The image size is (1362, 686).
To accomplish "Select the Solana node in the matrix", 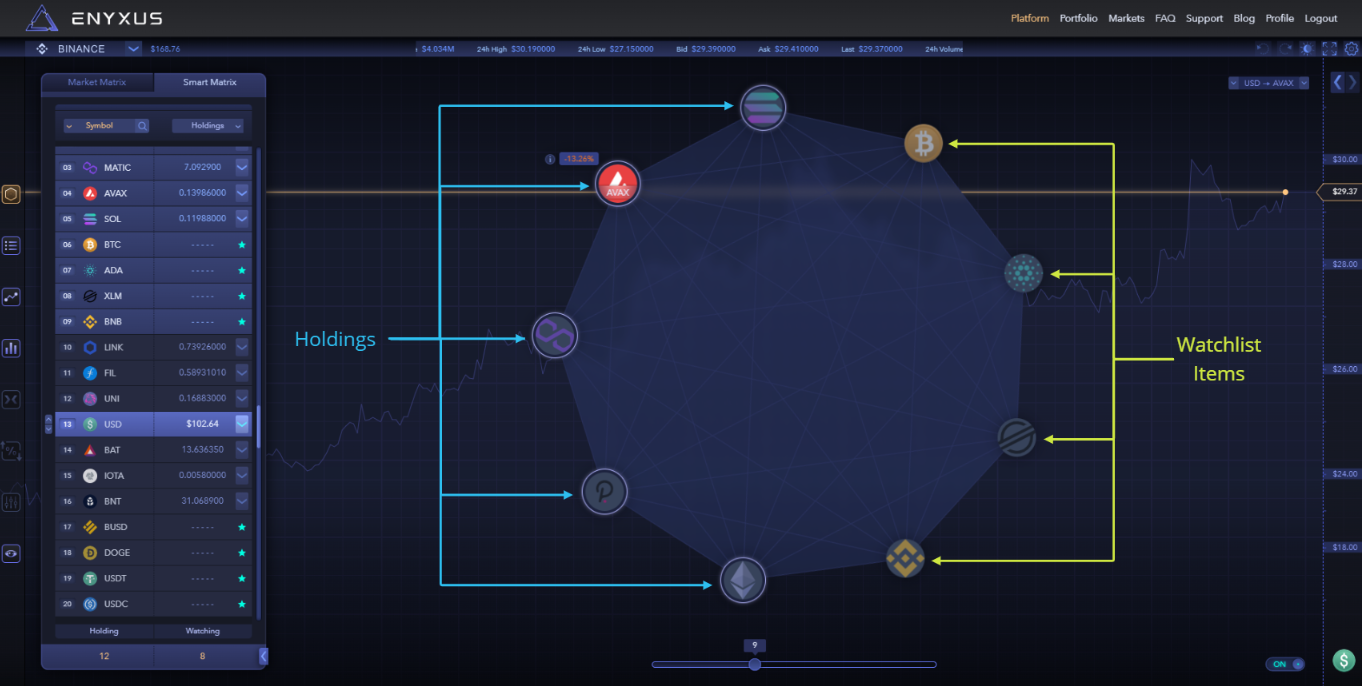I will [763, 107].
